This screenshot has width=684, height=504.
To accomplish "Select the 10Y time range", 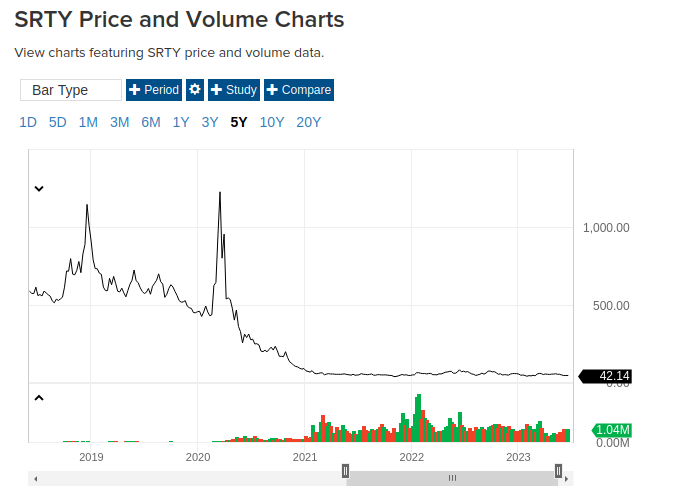I will 272,123.
